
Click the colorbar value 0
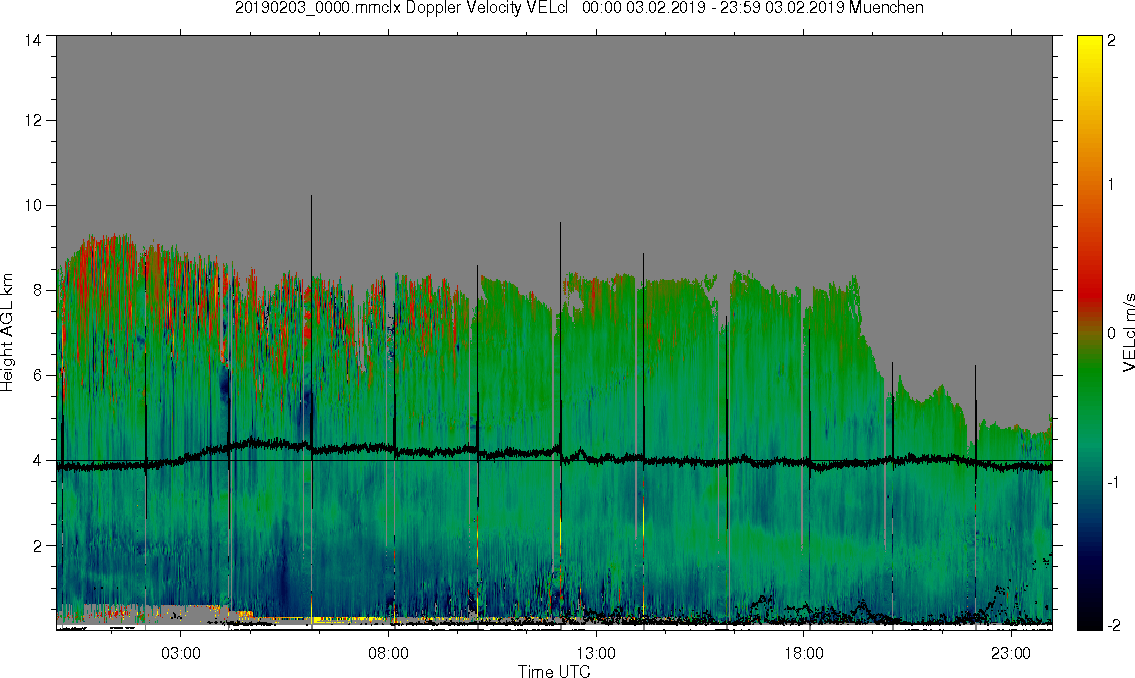1112,334
